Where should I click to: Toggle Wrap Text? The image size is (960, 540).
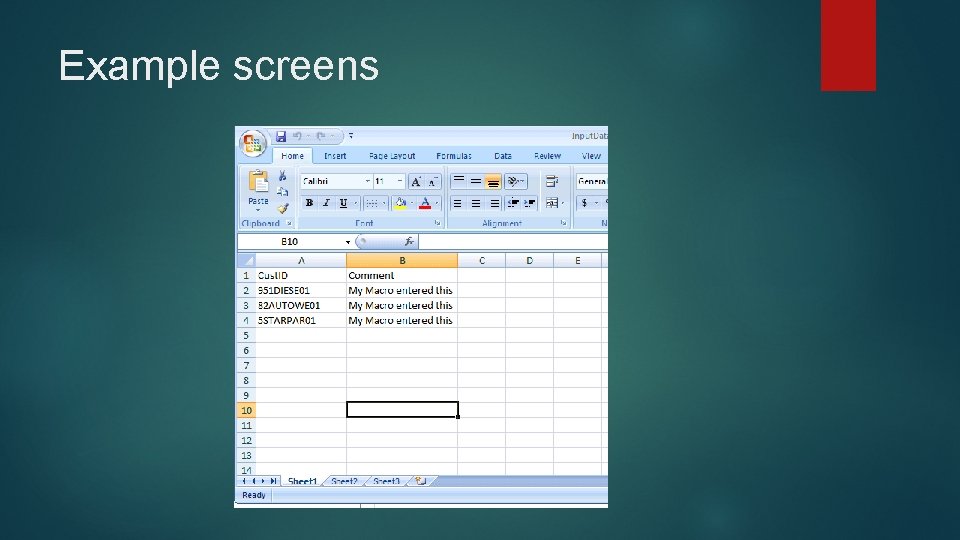point(552,181)
